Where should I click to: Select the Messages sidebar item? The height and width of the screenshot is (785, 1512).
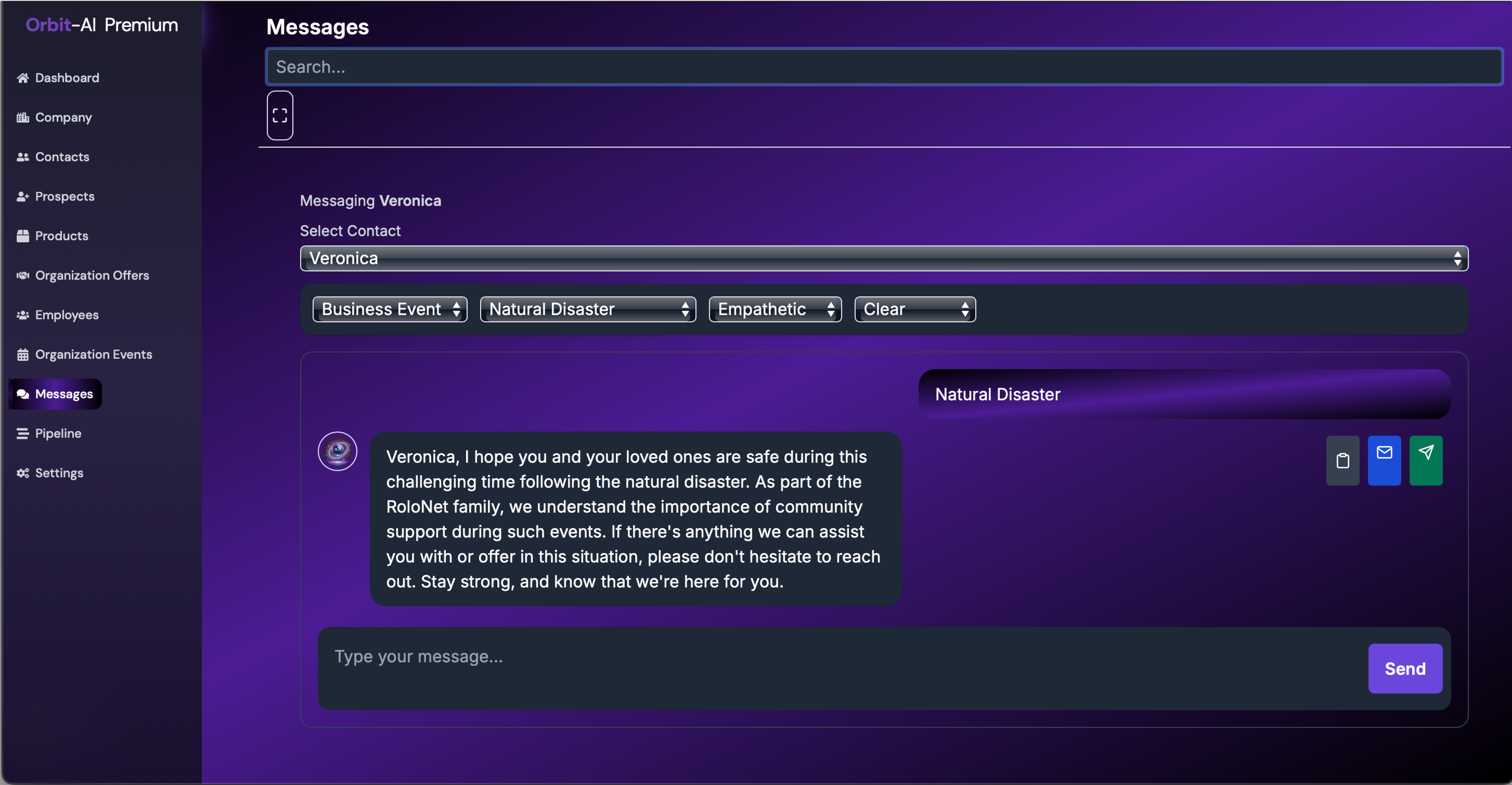pyautogui.click(x=55, y=394)
